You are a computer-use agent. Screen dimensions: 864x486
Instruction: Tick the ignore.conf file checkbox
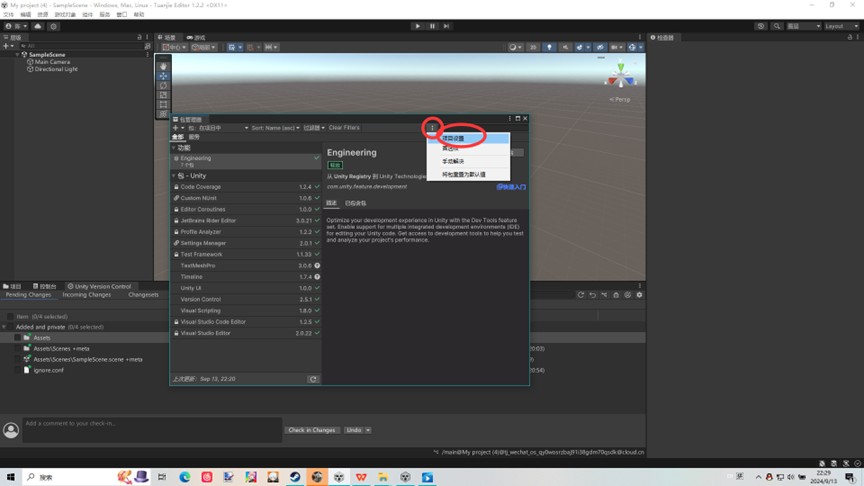click(x=17, y=370)
